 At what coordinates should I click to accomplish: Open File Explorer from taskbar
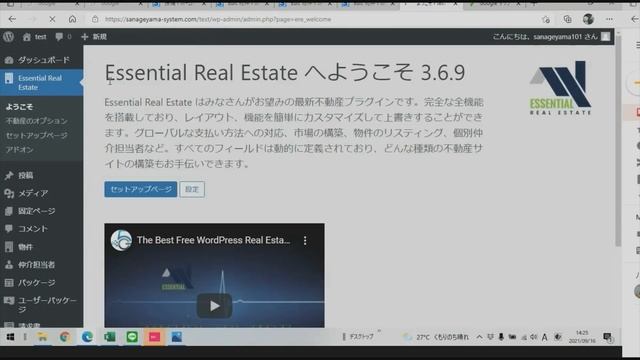click(42, 337)
